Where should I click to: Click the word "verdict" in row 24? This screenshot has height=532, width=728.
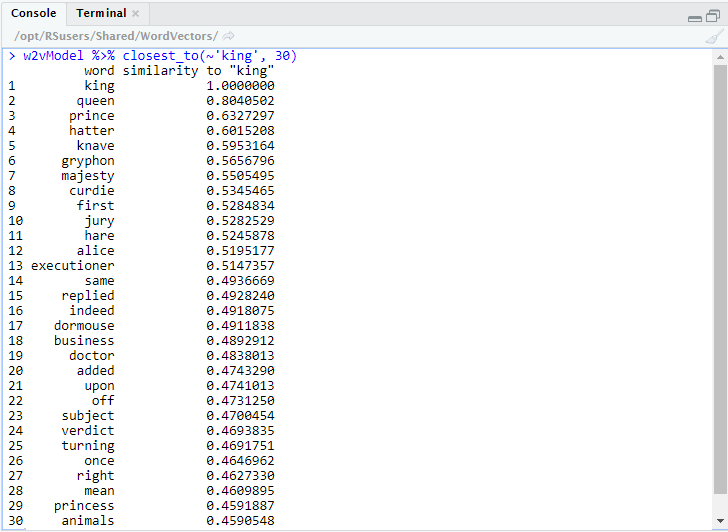87,431
